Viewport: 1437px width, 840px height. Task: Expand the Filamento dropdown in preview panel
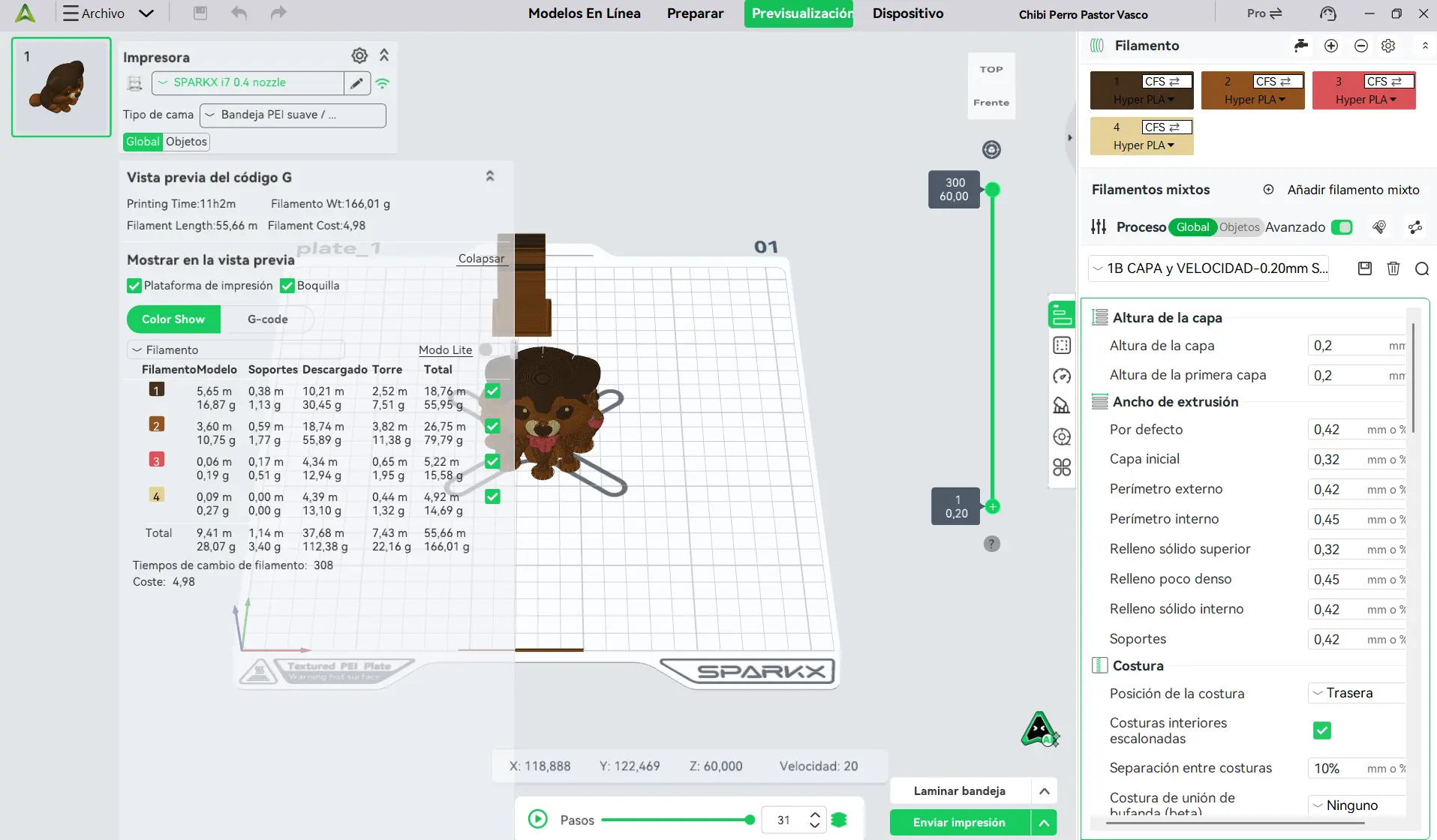236,349
